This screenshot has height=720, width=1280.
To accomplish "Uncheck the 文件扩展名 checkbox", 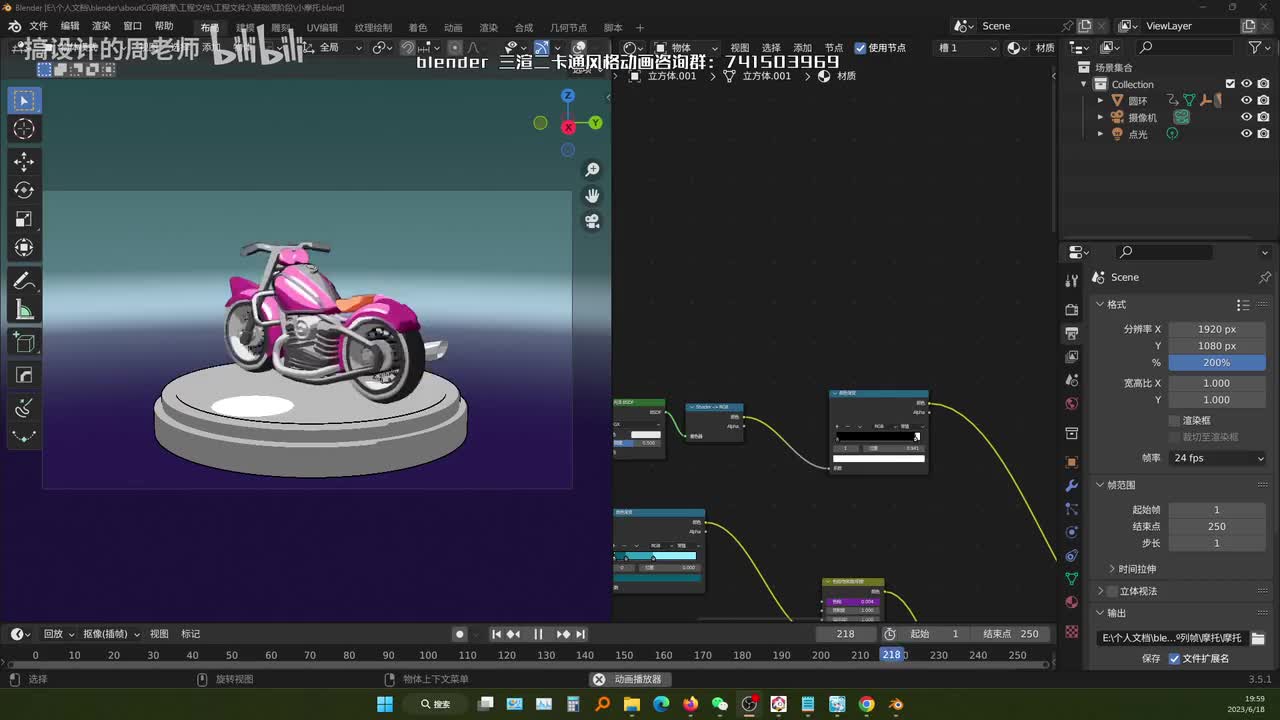I will [x=1174, y=659].
